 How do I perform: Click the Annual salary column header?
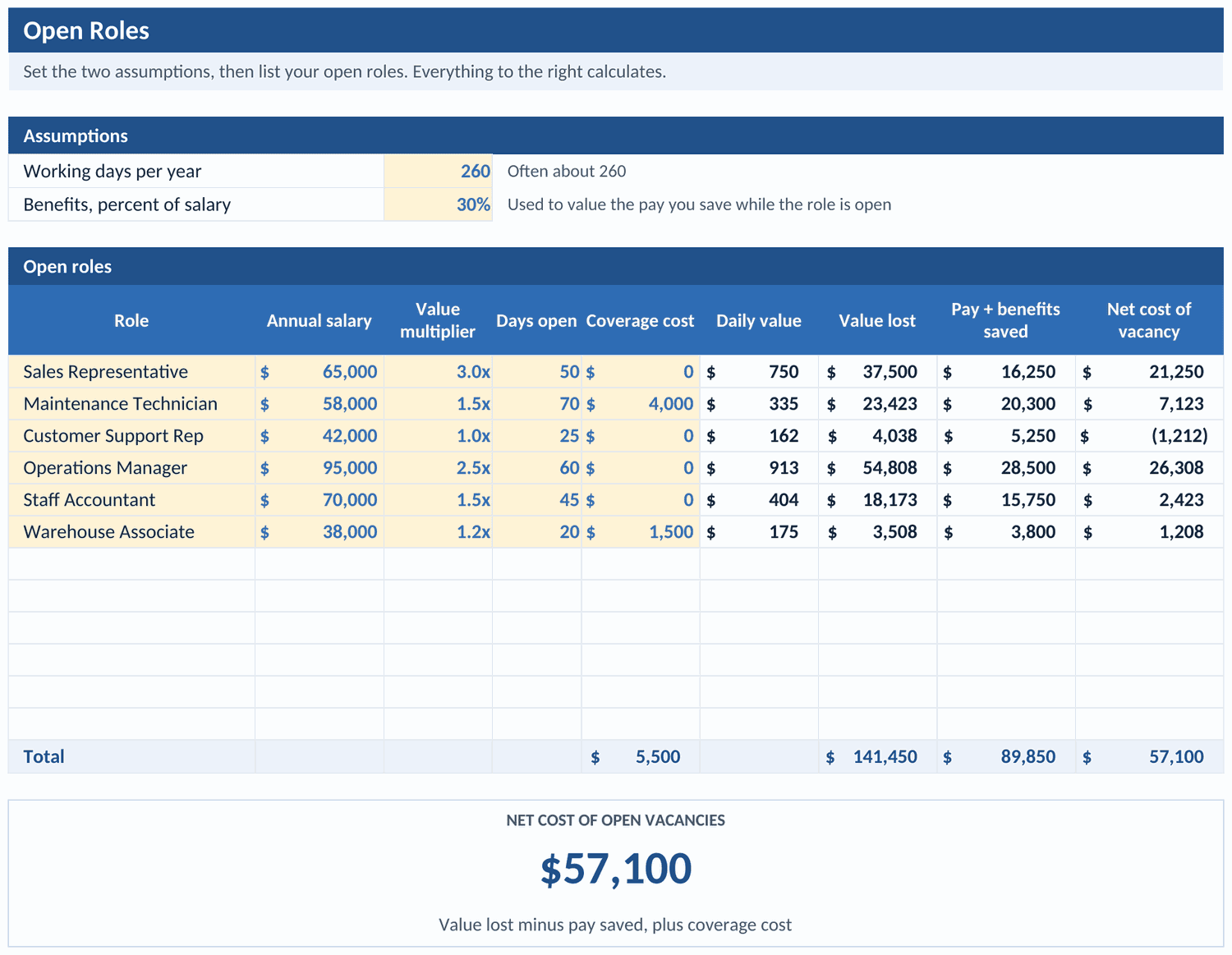click(x=319, y=320)
